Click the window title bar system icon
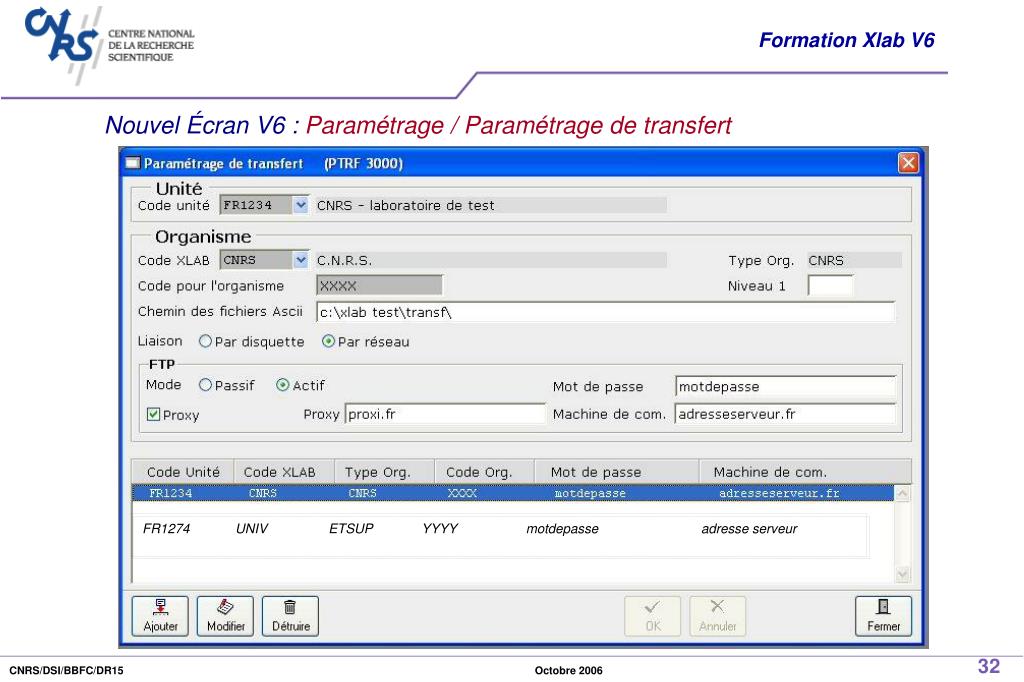The image size is (1024, 682). point(133,163)
